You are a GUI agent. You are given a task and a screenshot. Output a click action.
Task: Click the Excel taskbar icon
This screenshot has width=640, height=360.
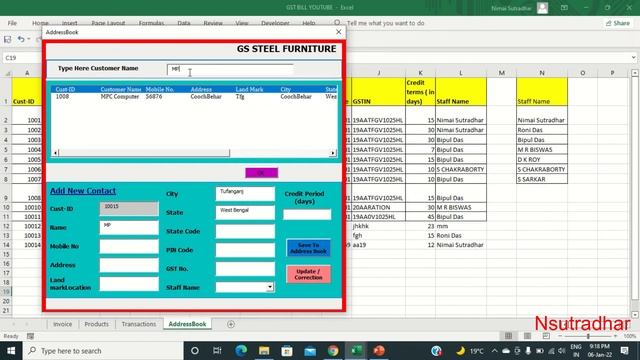coord(356,351)
